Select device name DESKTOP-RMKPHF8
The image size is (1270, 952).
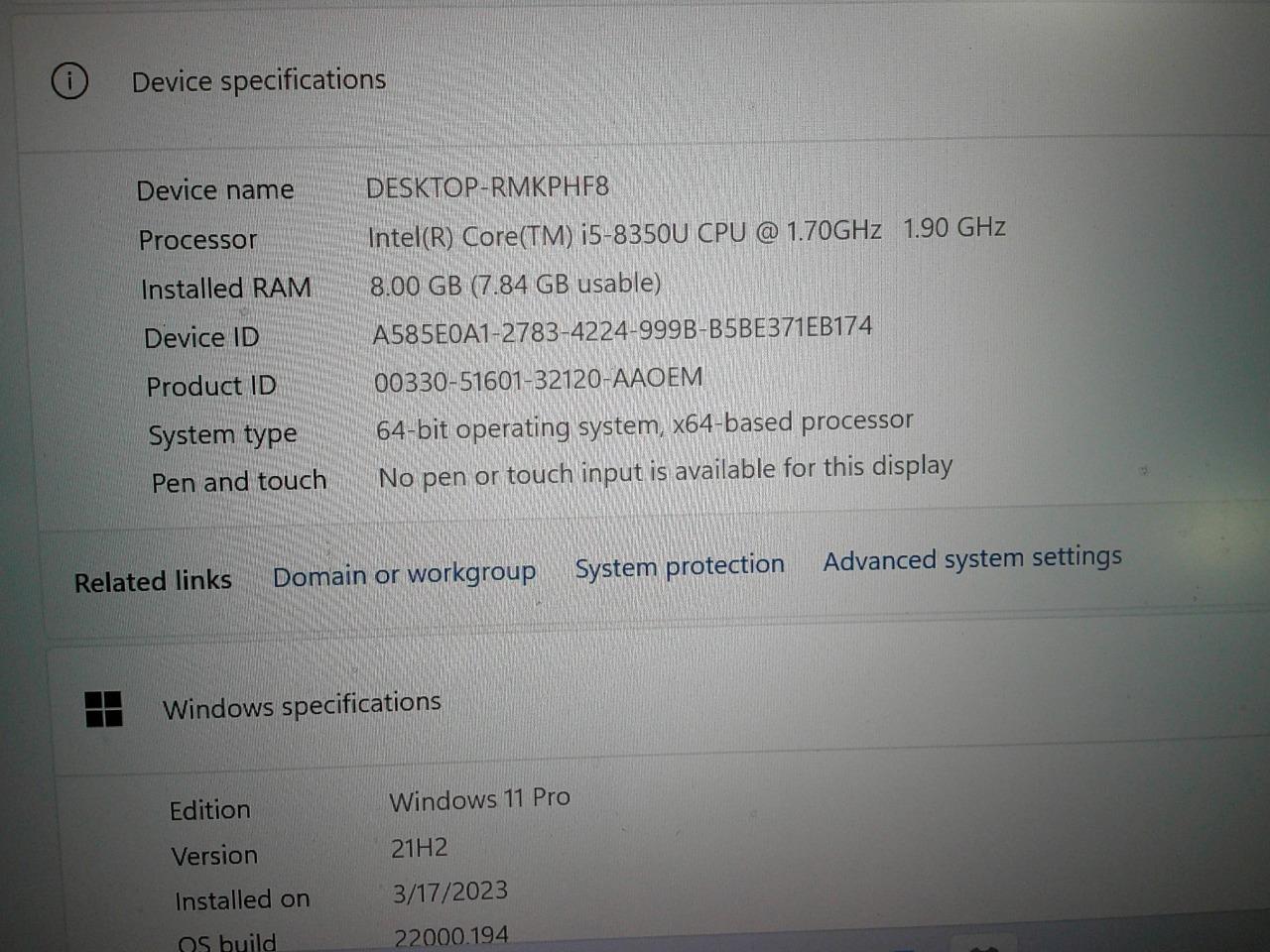[487, 186]
